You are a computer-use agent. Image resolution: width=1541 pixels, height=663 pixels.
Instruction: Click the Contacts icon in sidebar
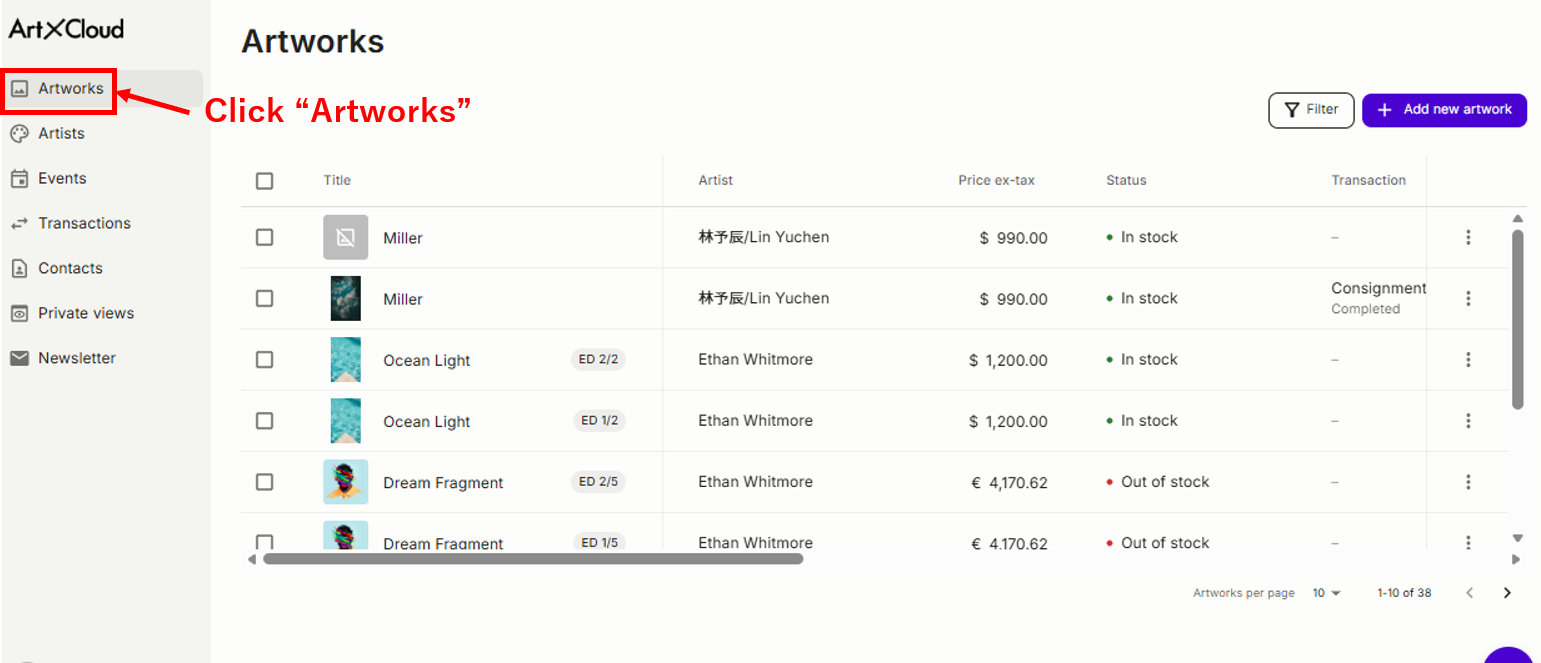[19, 269]
